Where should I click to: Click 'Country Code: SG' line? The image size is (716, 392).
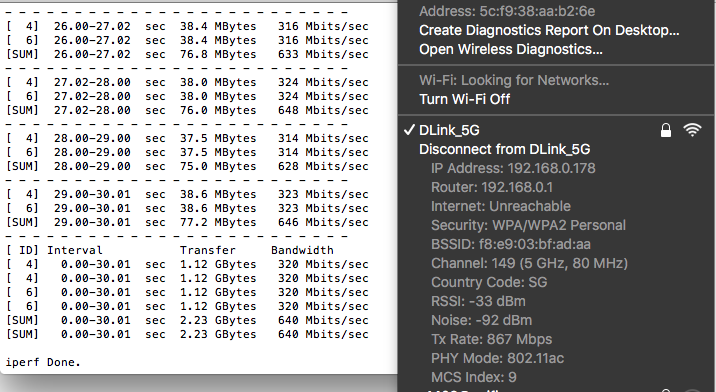(x=489, y=282)
